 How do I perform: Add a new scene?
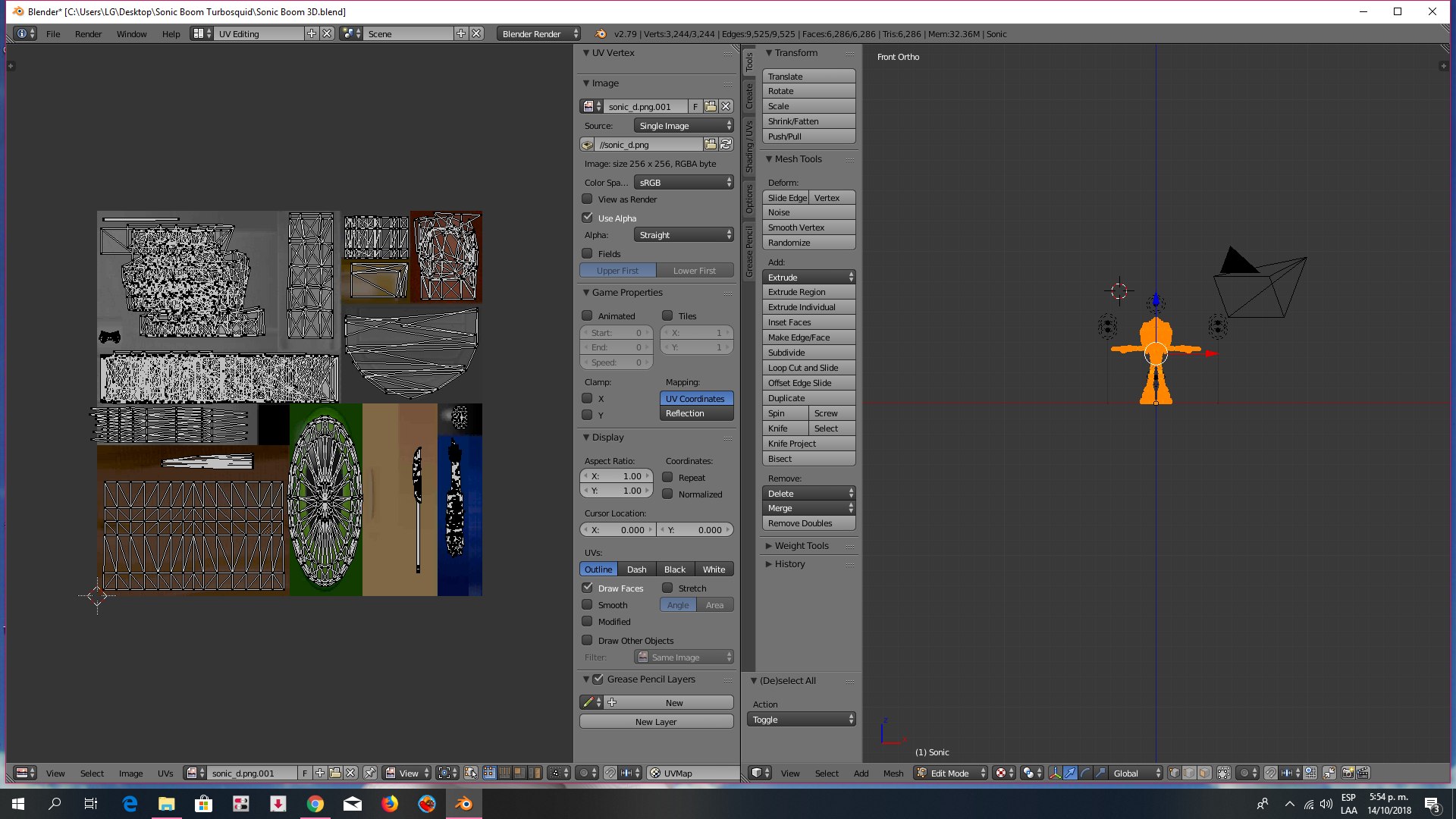pos(461,33)
